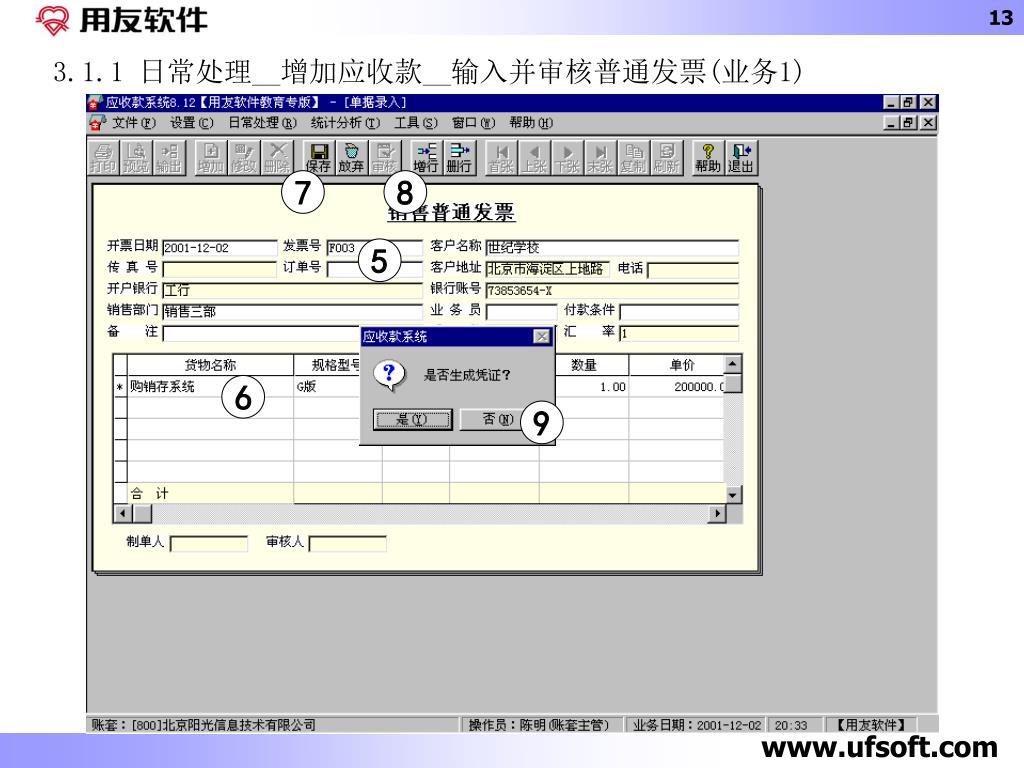This screenshot has width=1024, height=768.
Task: Click the 退出 (Exit) toolbar icon
Action: pos(741,158)
